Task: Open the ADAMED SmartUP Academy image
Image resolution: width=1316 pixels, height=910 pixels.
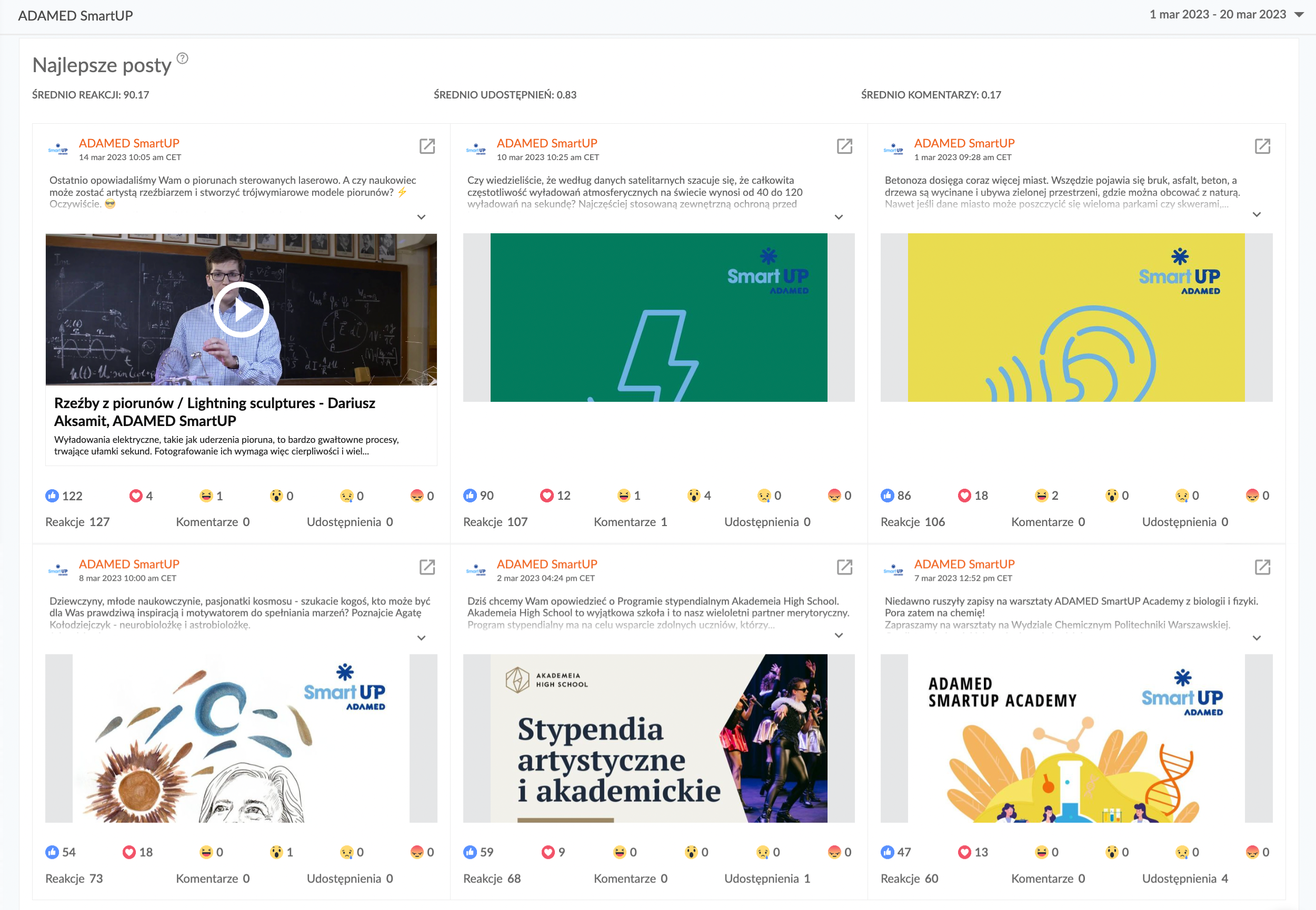Action: point(1076,738)
